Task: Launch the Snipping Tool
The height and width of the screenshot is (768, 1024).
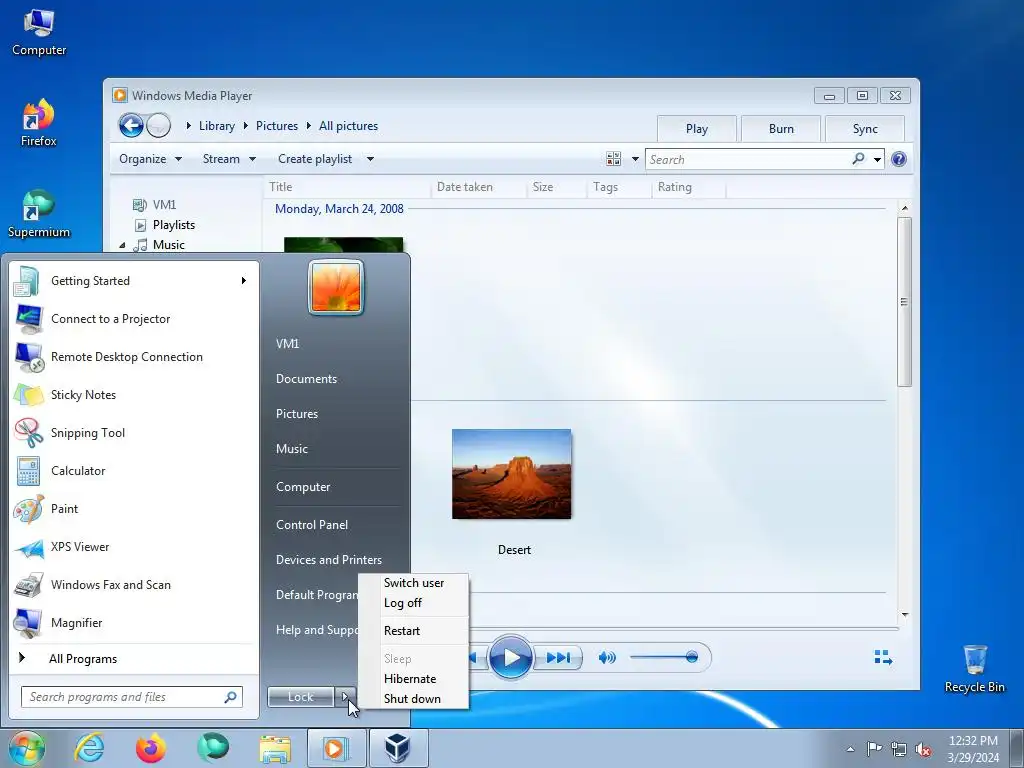Action: click(x=134, y=432)
